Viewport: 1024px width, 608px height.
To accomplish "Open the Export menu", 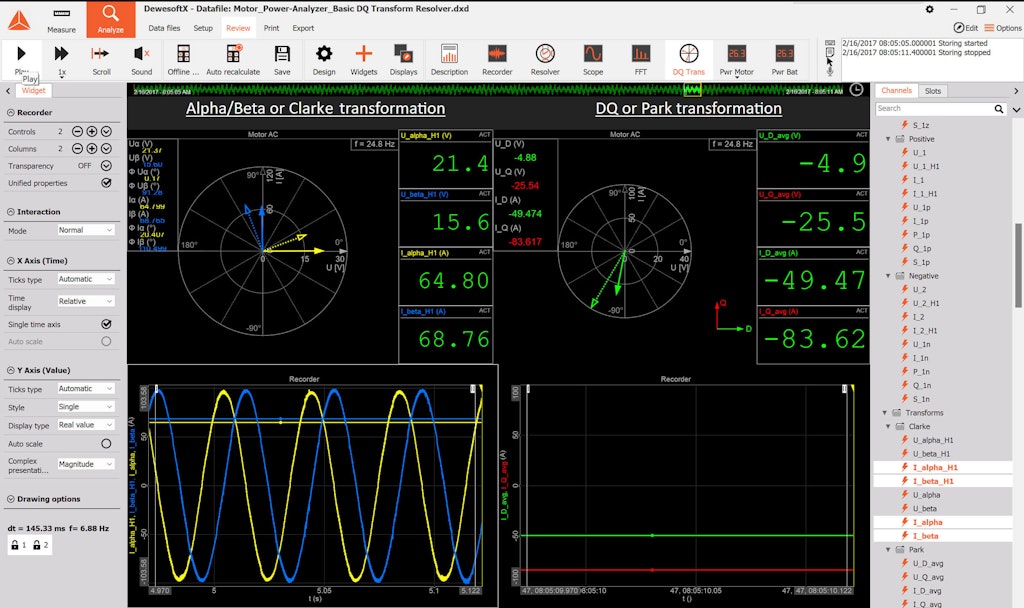I will [x=303, y=28].
